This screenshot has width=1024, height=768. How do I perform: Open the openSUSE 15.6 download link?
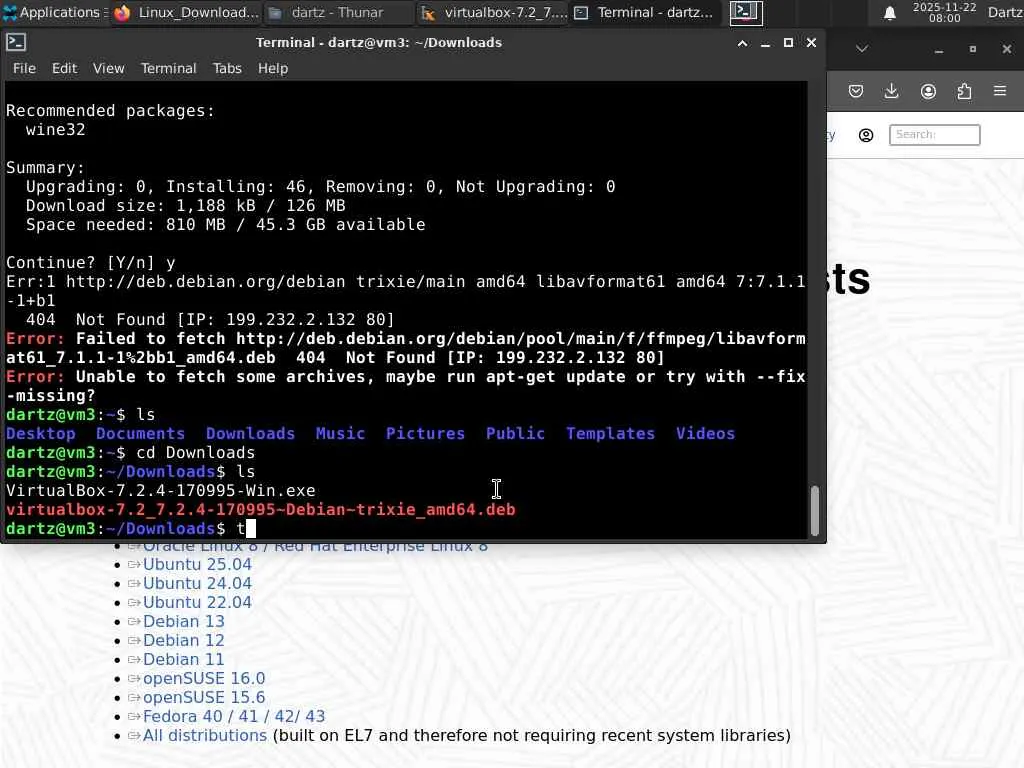(204, 697)
